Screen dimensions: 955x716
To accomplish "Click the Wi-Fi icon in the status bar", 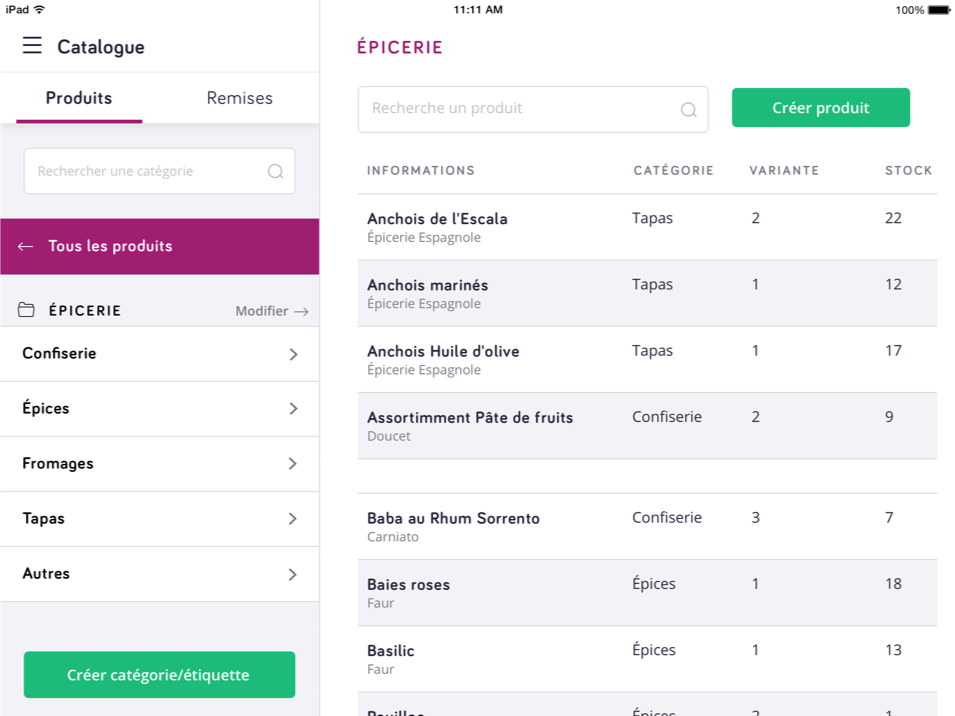I will (x=40, y=9).
